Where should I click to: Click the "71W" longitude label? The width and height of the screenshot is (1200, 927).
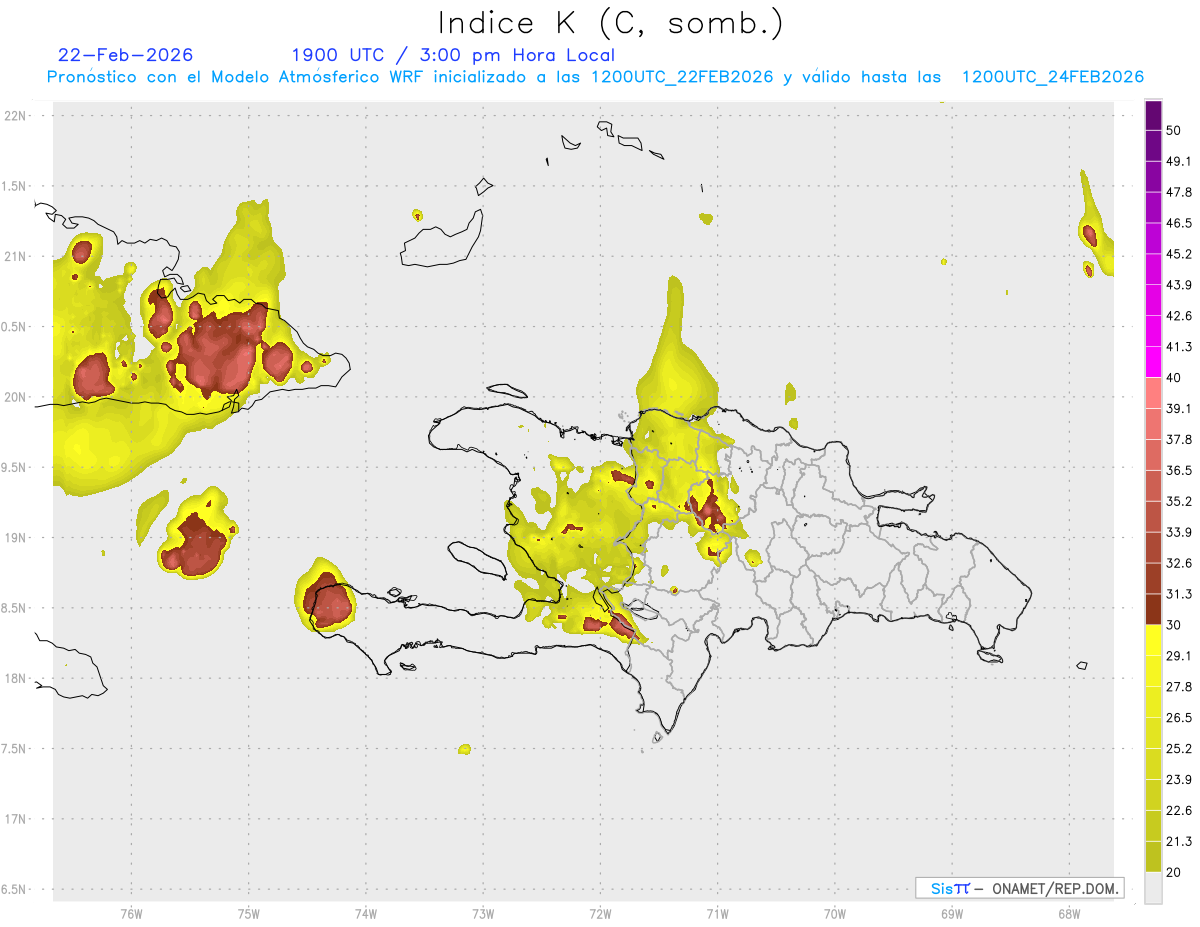pyautogui.click(x=717, y=914)
